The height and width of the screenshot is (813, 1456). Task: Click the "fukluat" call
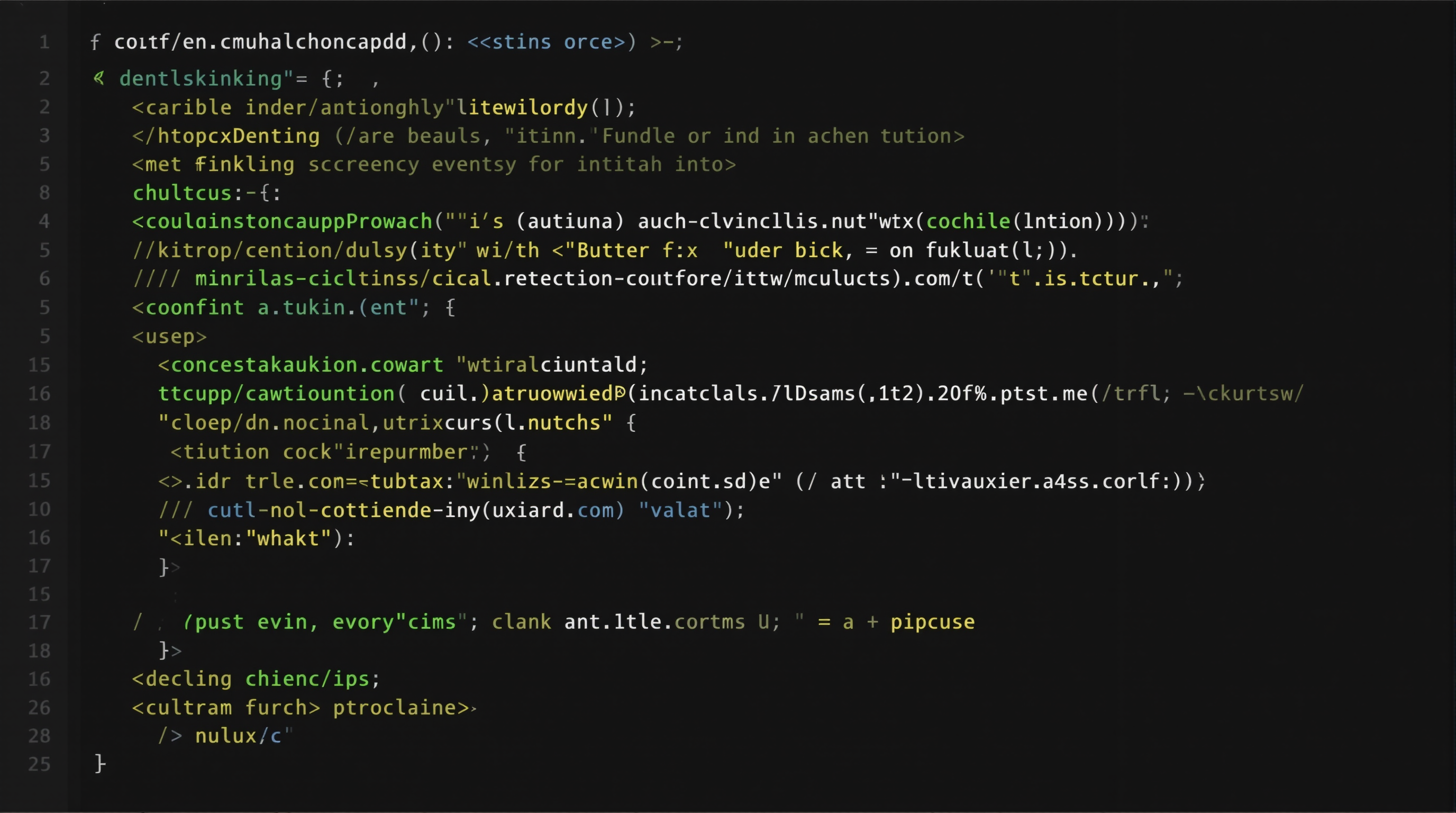click(968, 250)
